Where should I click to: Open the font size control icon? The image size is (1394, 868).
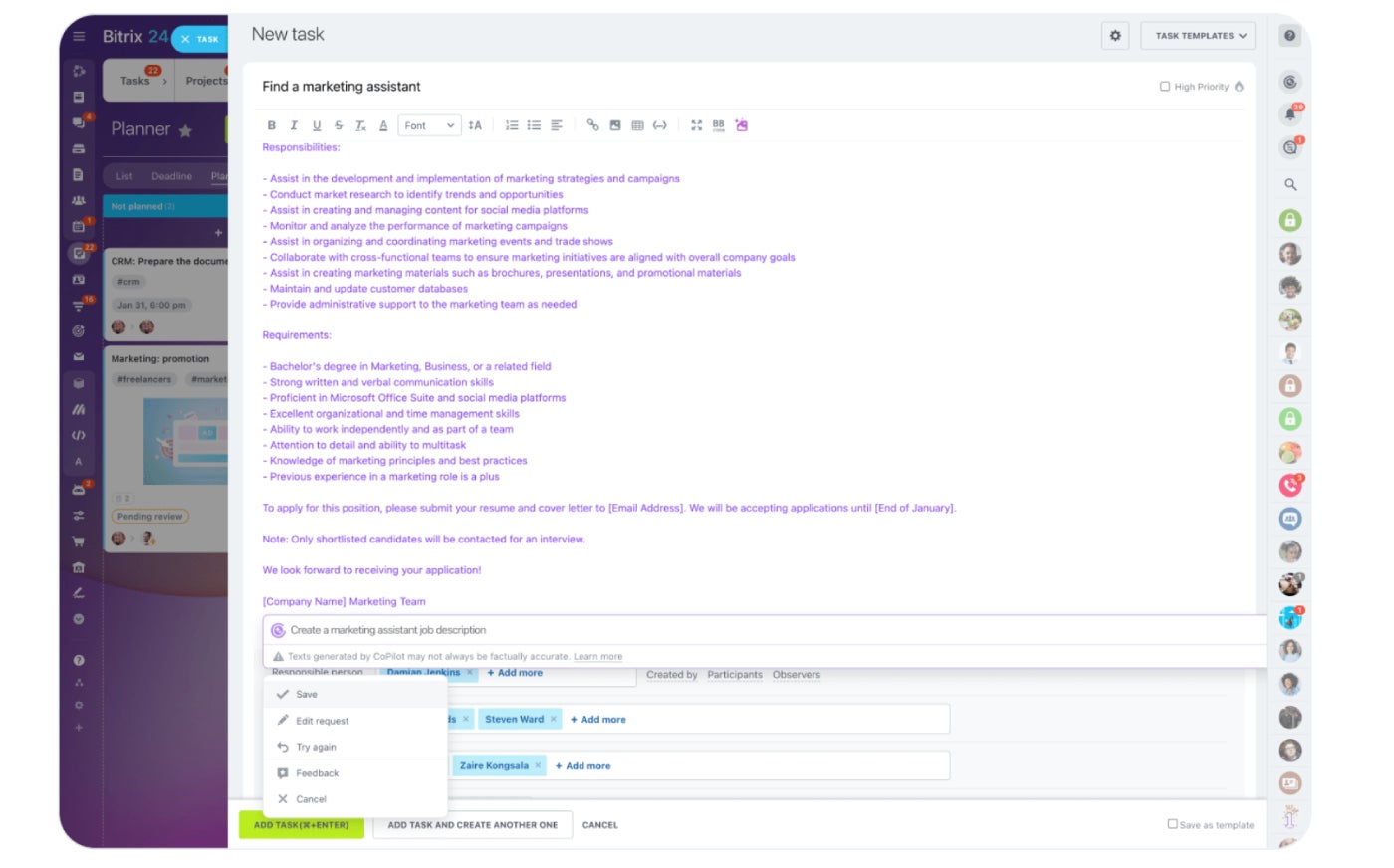[x=475, y=125]
